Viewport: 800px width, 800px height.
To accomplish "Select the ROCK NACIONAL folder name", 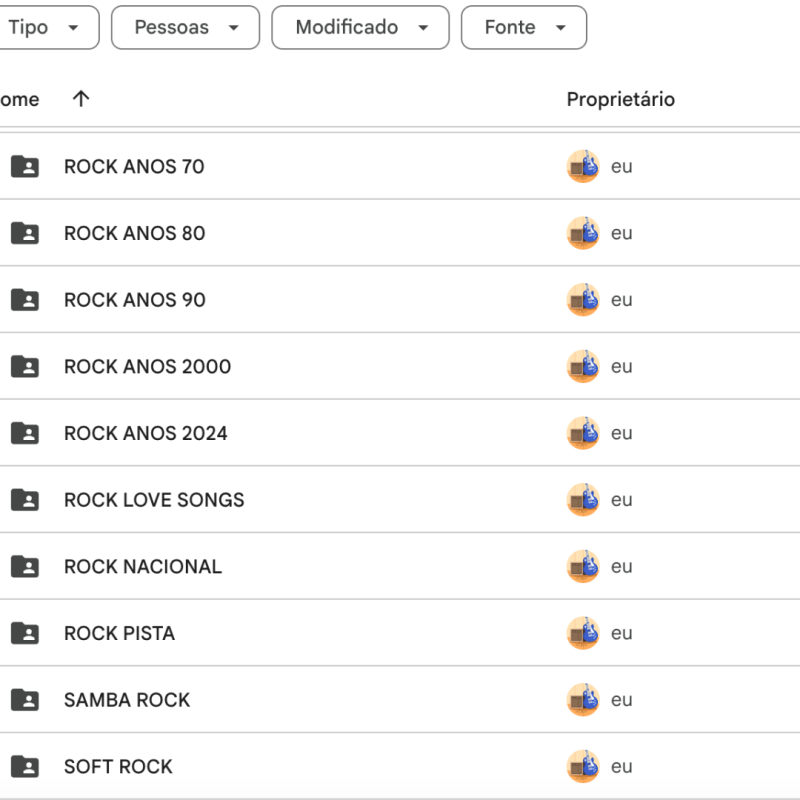I will pyautogui.click(x=143, y=567).
